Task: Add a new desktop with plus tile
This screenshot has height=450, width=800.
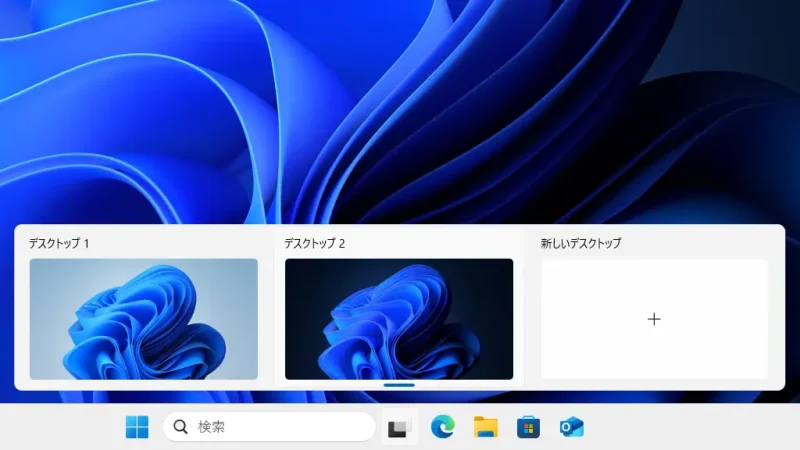Action: pyautogui.click(x=654, y=319)
